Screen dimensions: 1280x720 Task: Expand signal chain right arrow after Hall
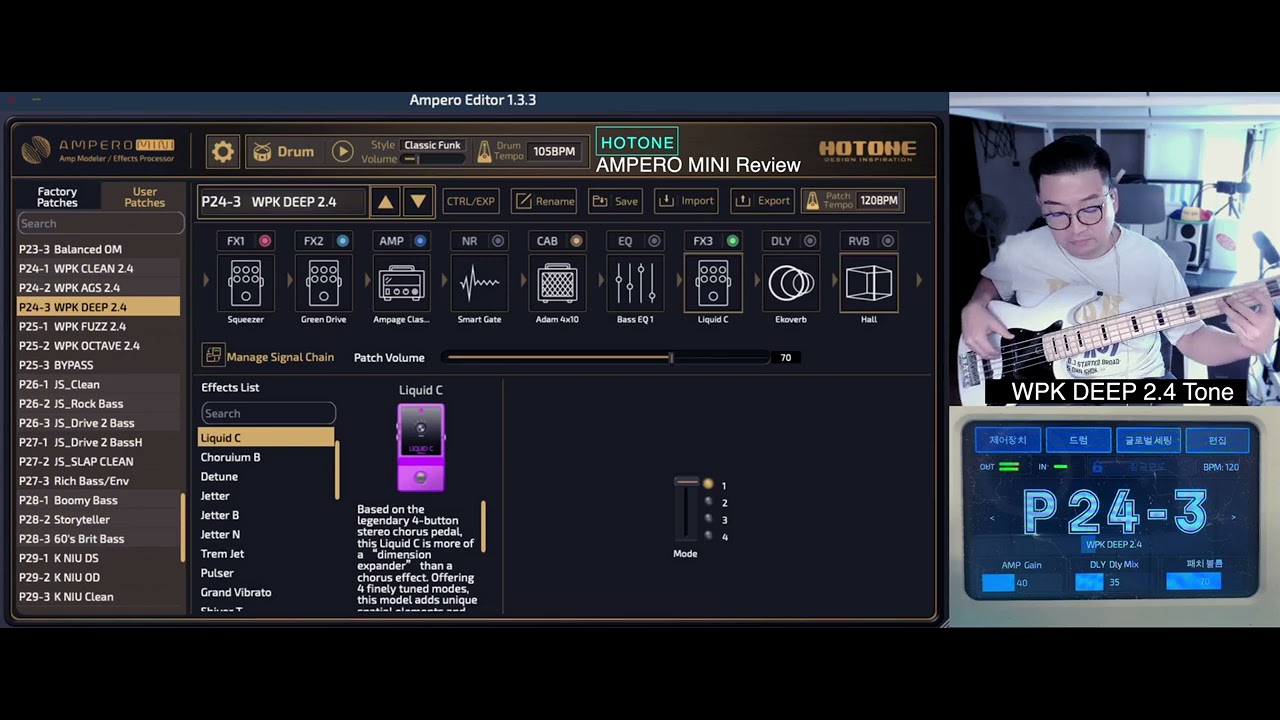[919, 281]
